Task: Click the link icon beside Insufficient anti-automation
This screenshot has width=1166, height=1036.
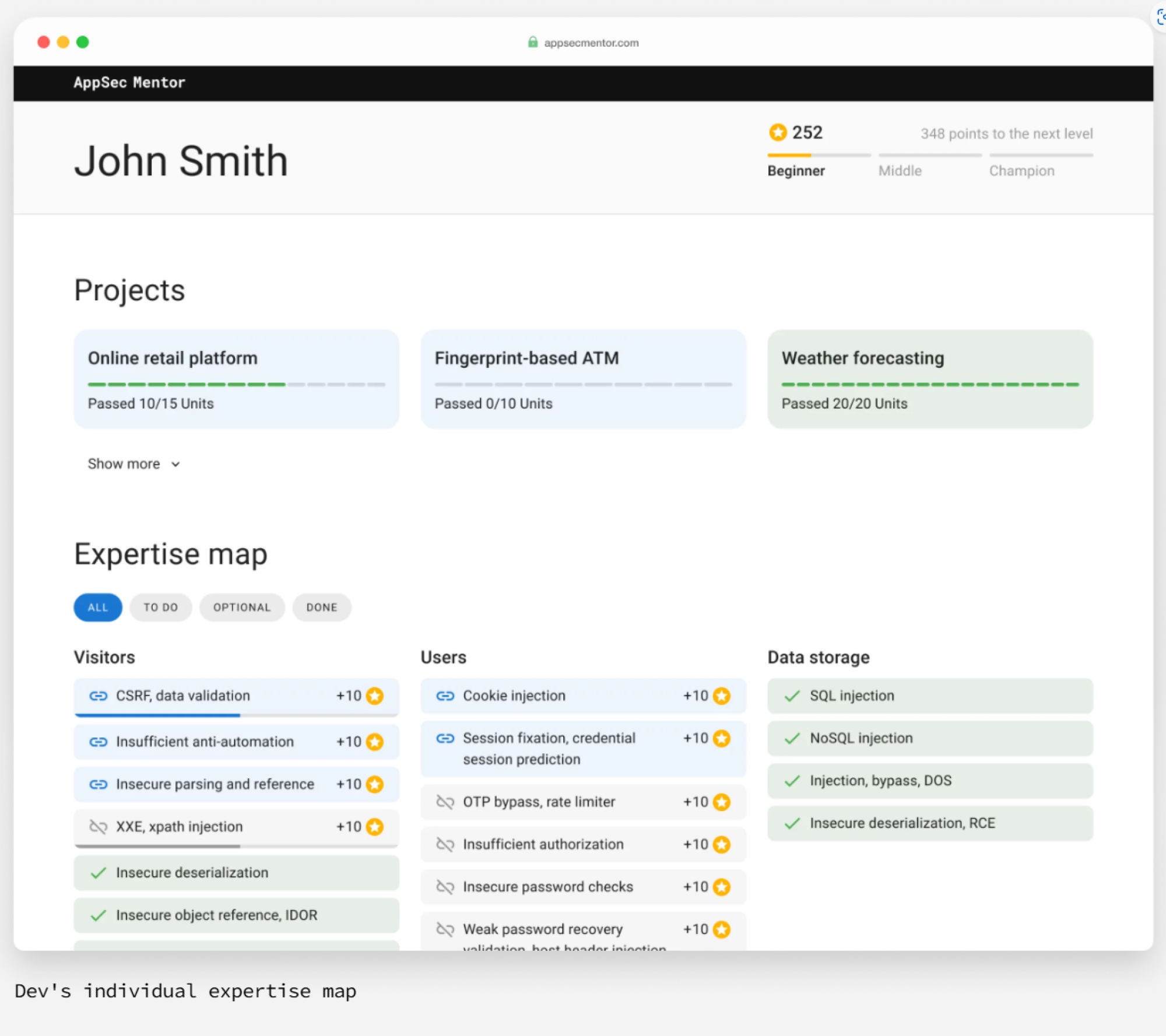Action: (x=98, y=742)
